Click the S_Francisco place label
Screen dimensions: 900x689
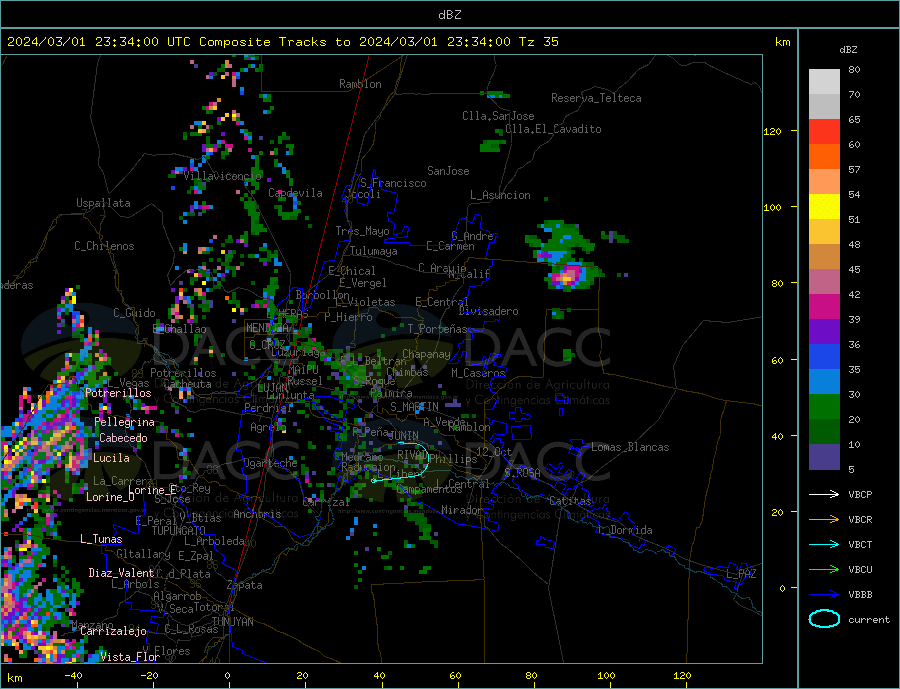(x=393, y=183)
